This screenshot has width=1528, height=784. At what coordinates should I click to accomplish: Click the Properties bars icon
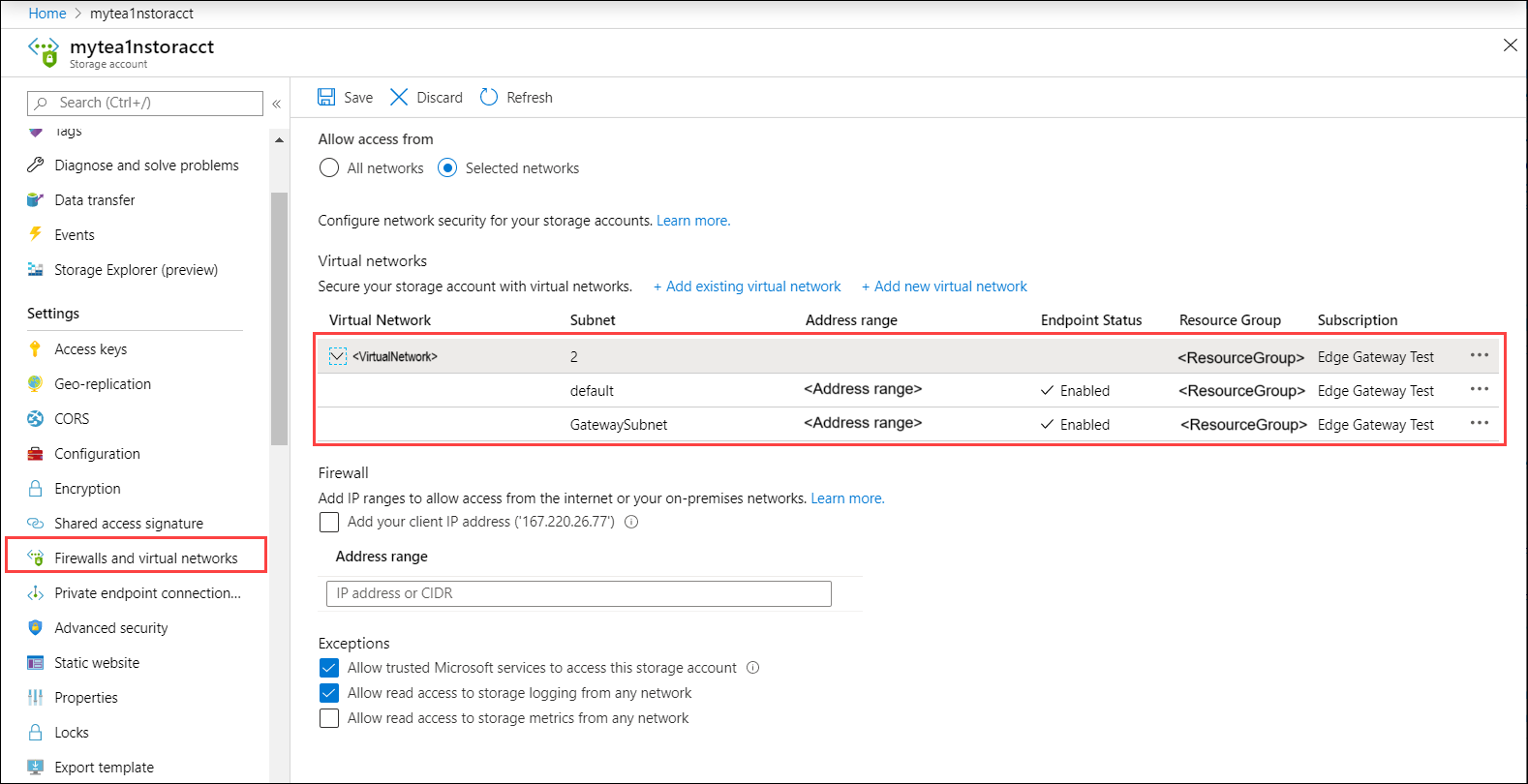click(x=36, y=697)
